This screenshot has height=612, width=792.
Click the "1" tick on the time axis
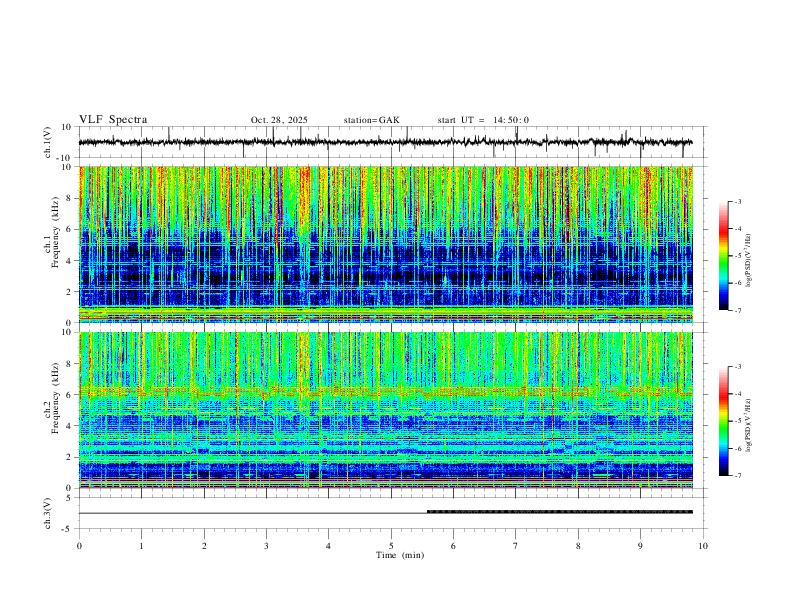(141, 546)
